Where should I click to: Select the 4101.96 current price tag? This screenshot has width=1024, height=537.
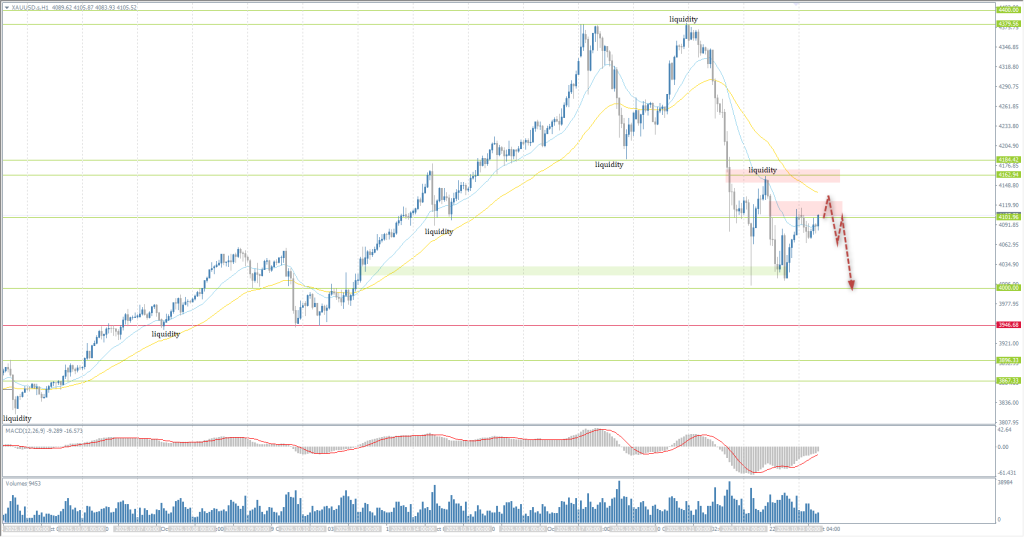[1007, 217]
